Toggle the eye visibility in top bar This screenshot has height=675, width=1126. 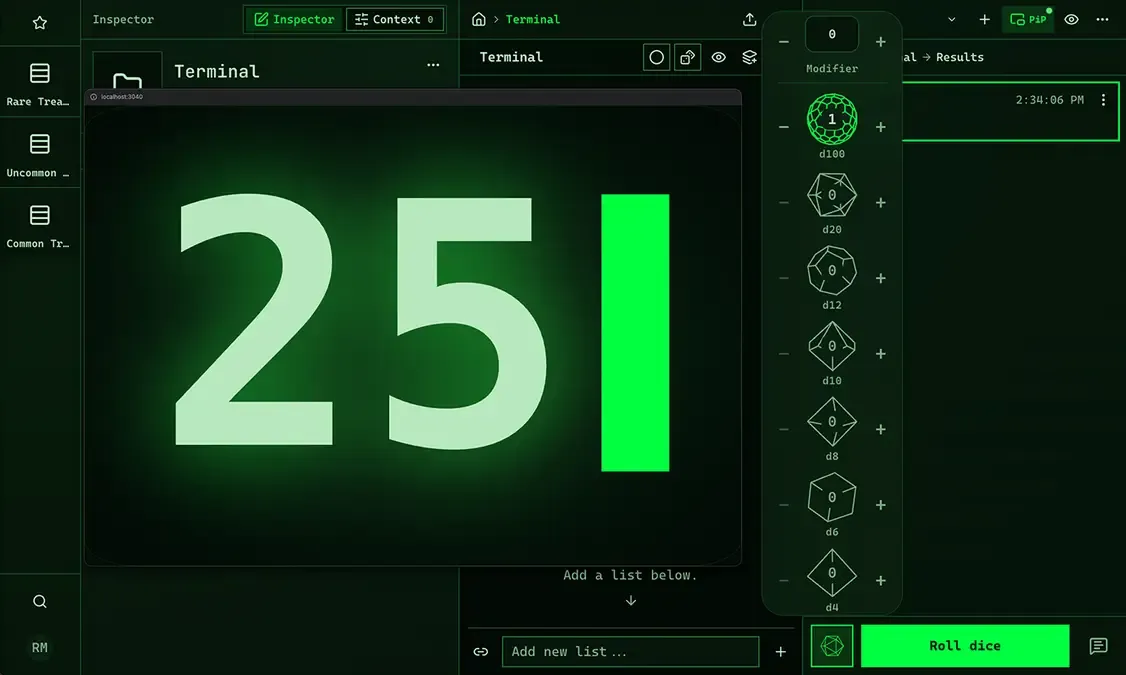click(x=1071, y=19)
